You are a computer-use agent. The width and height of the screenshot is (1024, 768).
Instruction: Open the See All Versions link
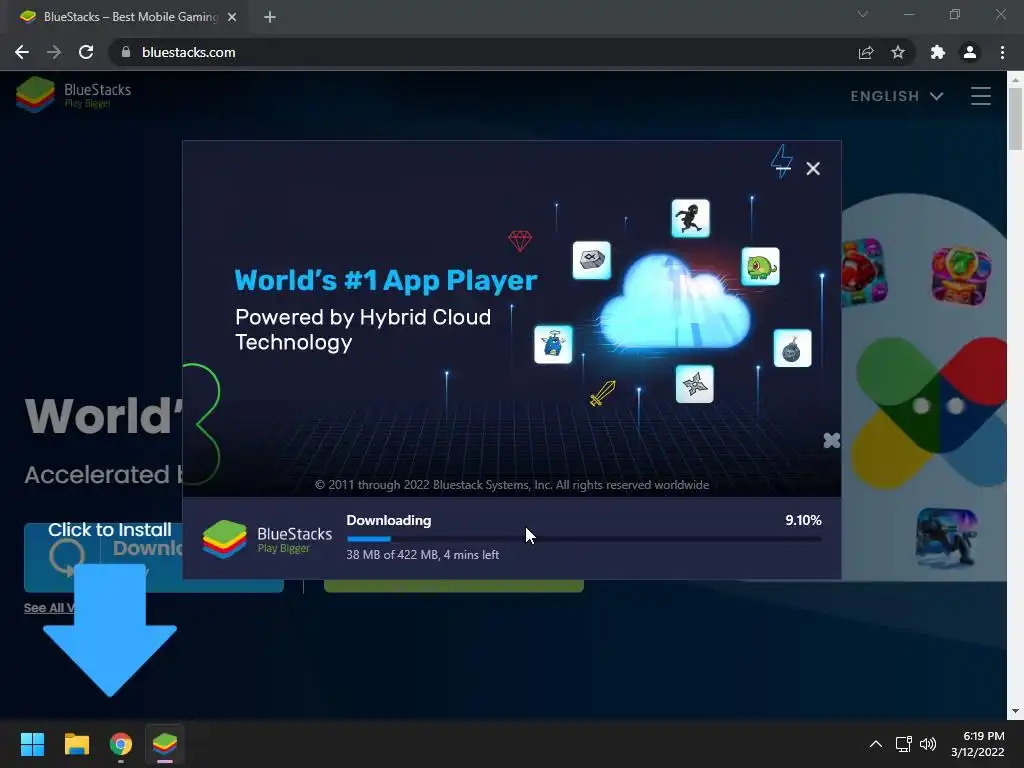(48, 608)
